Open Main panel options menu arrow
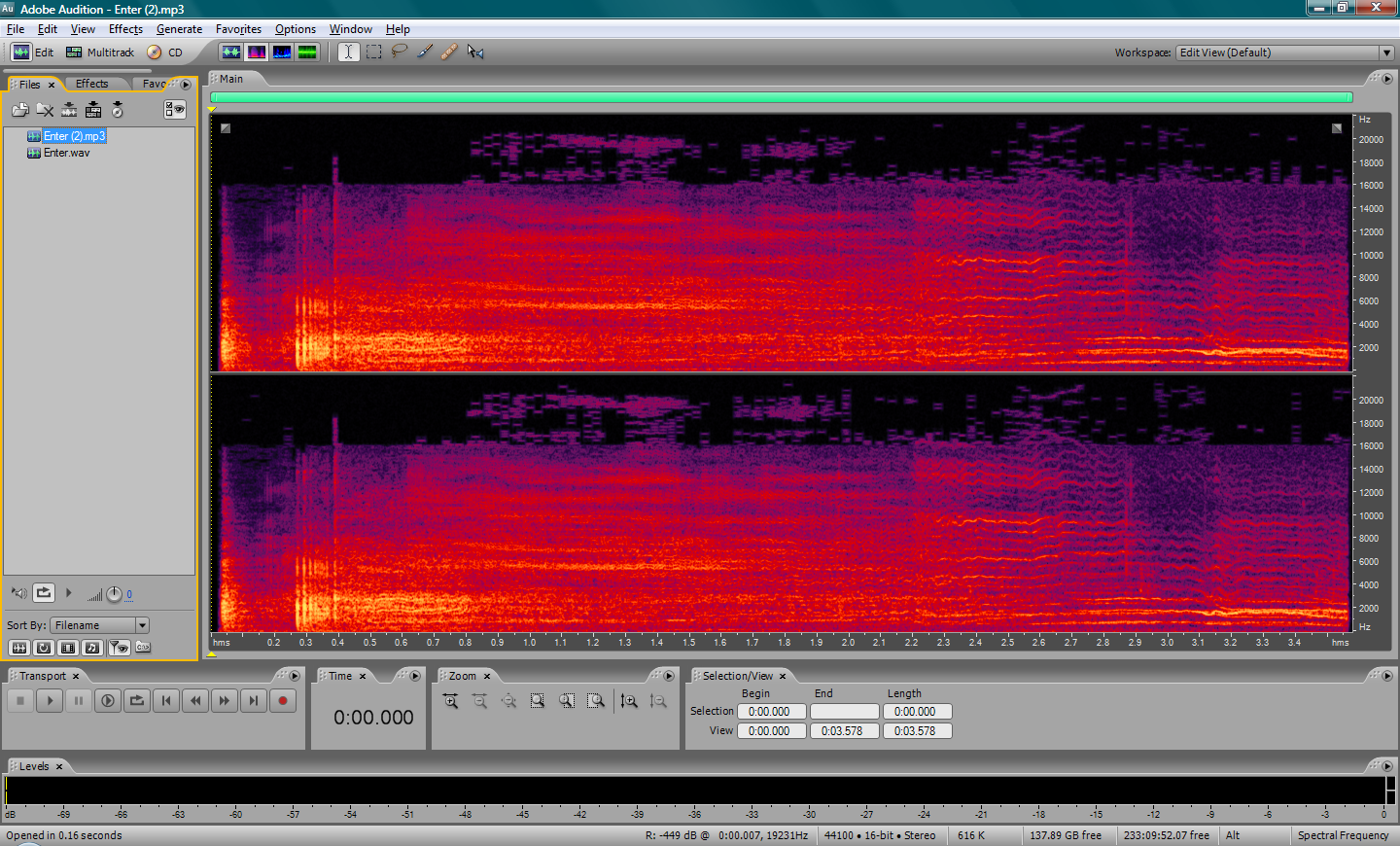 [1387, 79]
